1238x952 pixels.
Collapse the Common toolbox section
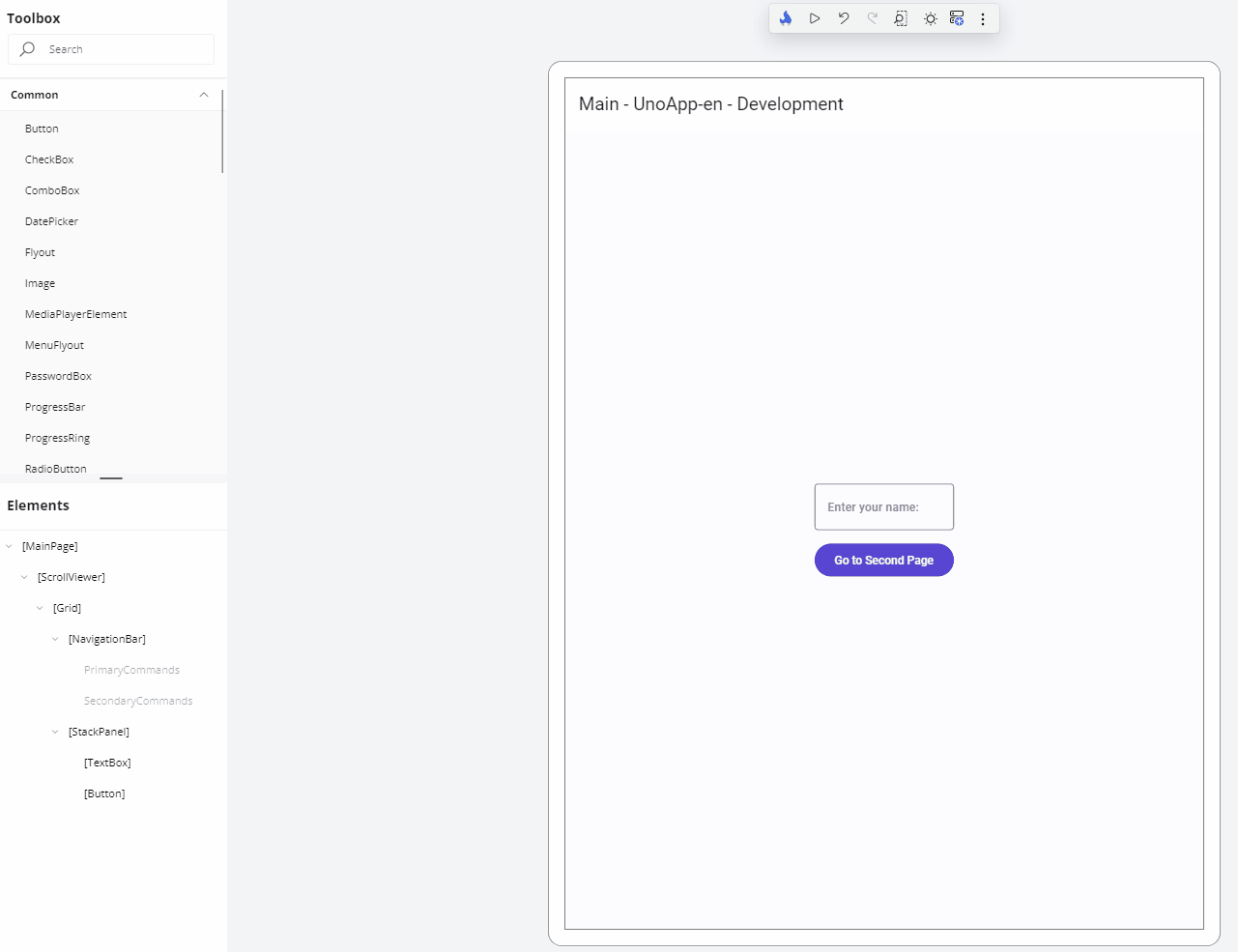click(203, 95)
